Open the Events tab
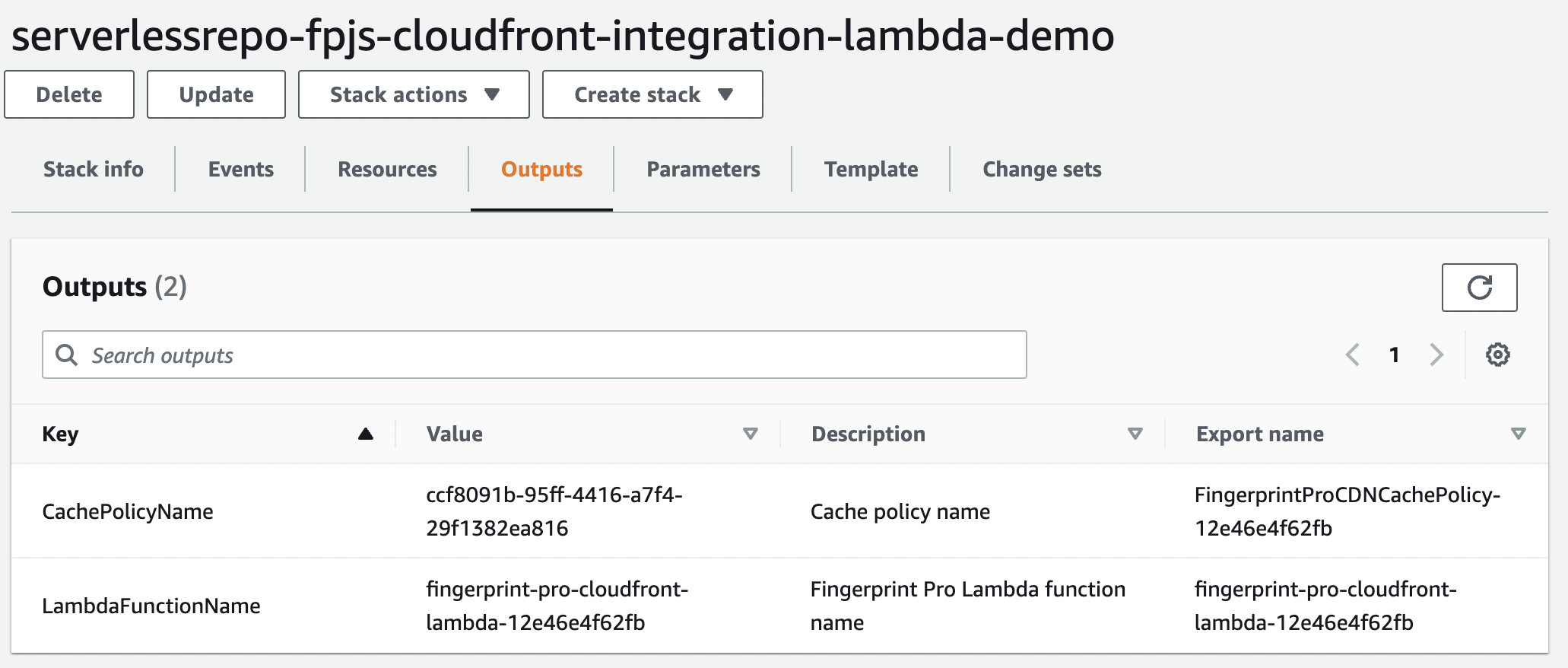This screenshot has width=1568, height=668. click(241, 169)
